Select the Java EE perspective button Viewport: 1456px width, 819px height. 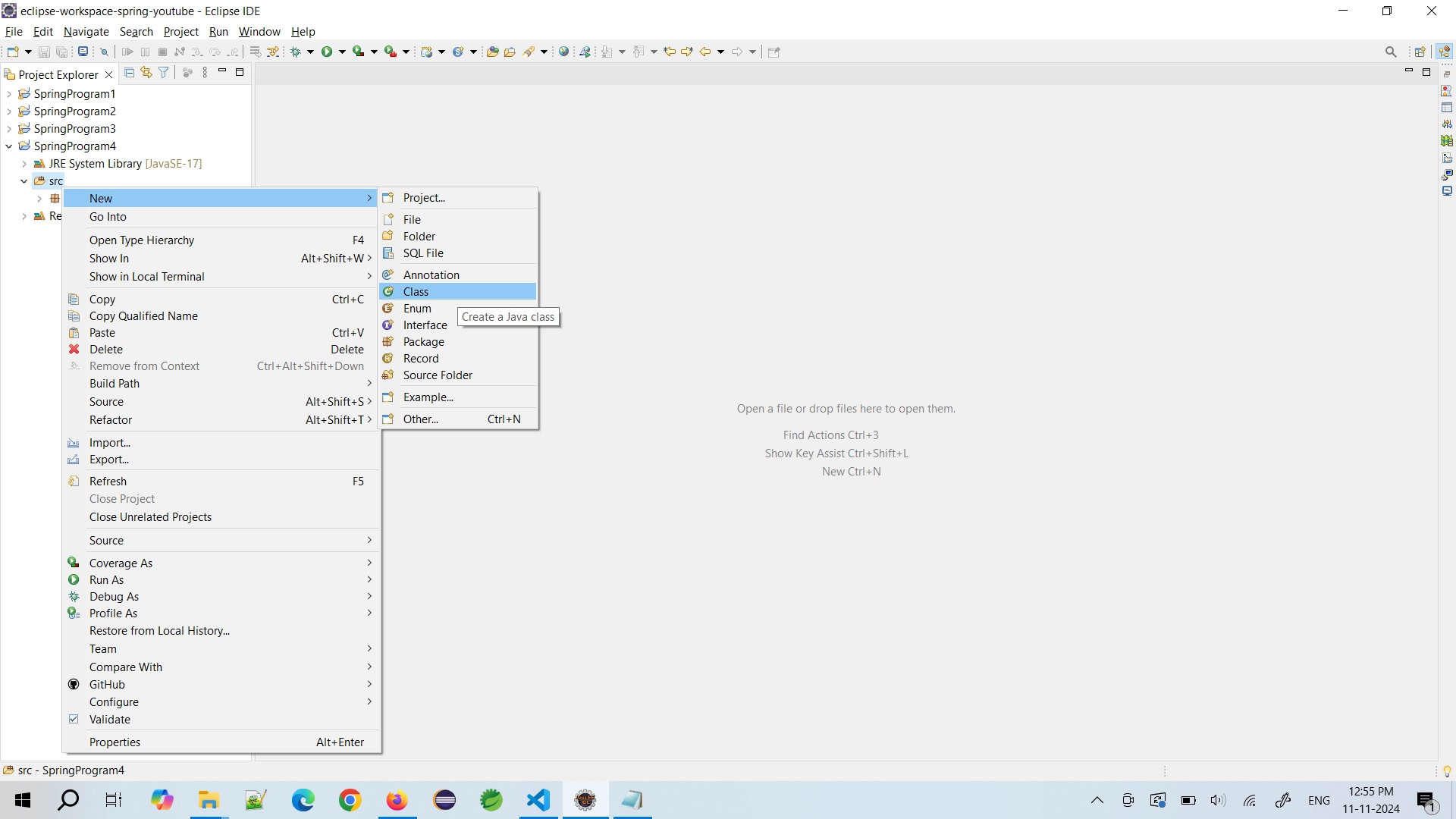pyautogui.click(x=1444, y=52)
